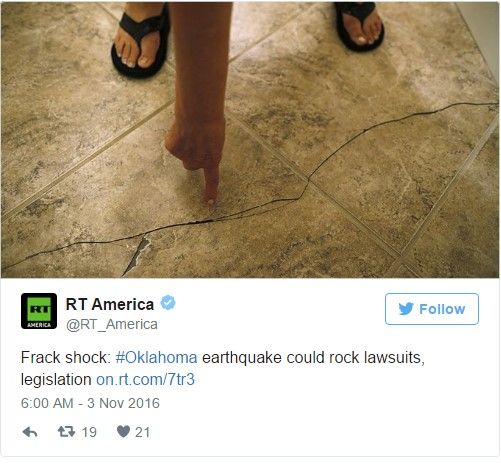Image resolution: width=501 pixels, height=466 pixels.
Task: Click the right flip-flop foot in photo
Action: [x=360, y=26]
